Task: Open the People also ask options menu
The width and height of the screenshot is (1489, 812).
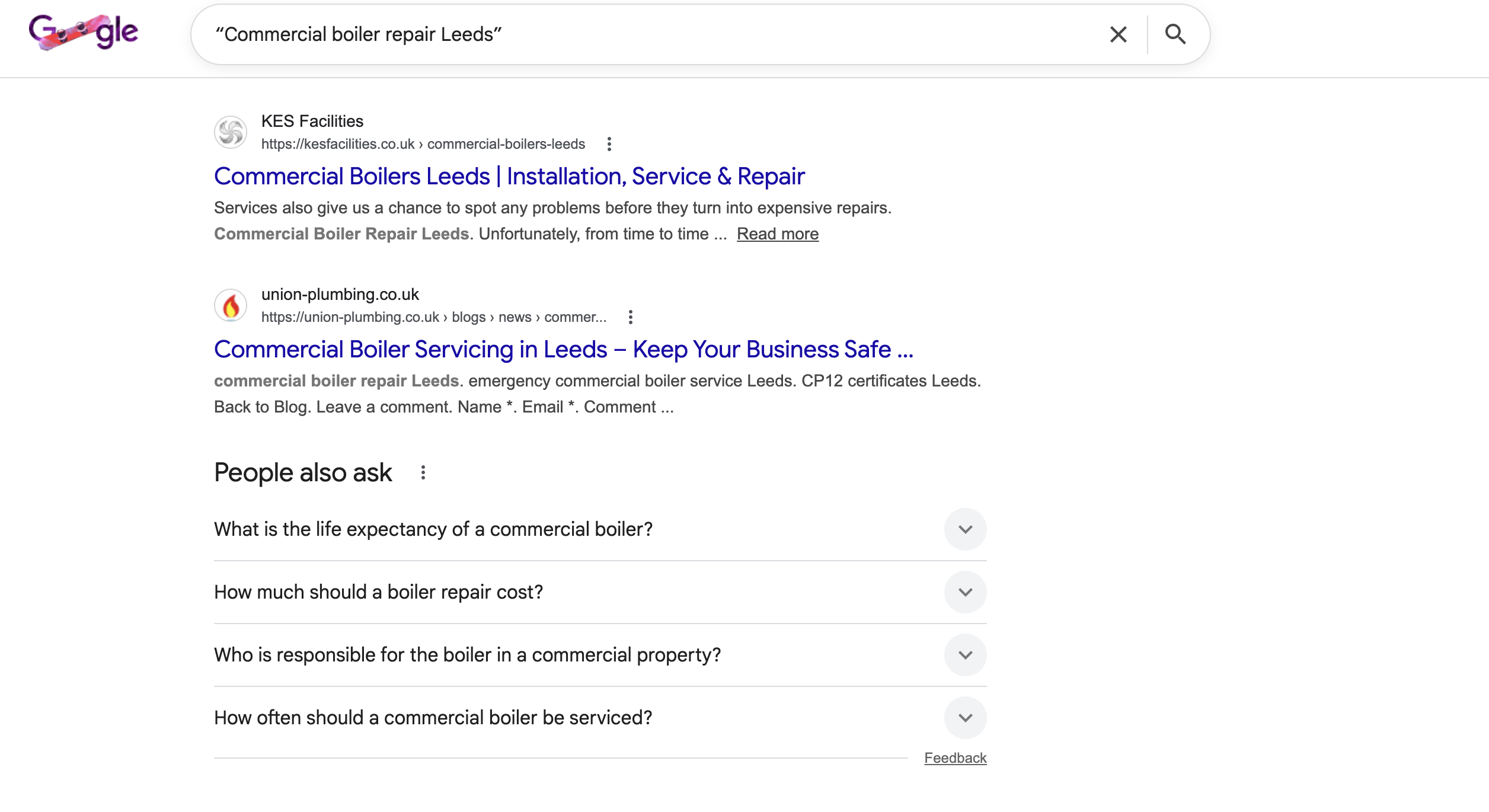Action: coord(423,472)
